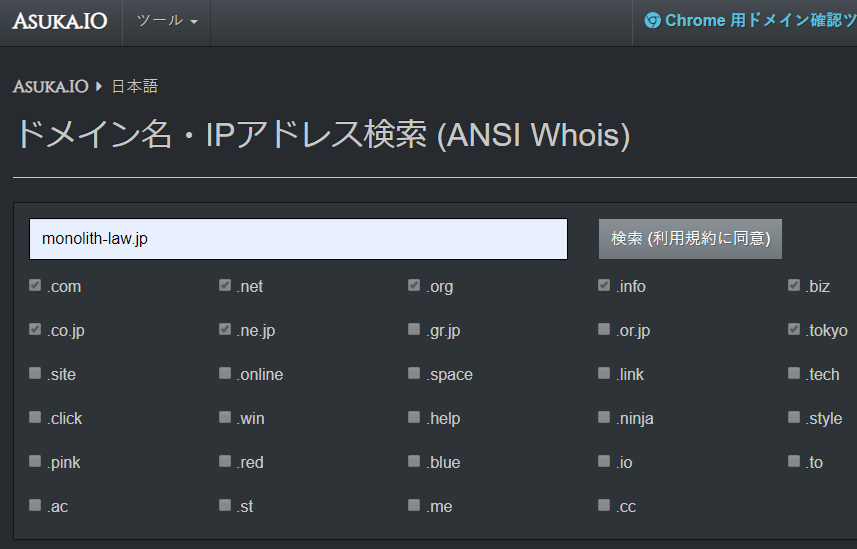Enable the .cc checkbox
Viewport: 857px width, 549px height.
pos(604,505)
